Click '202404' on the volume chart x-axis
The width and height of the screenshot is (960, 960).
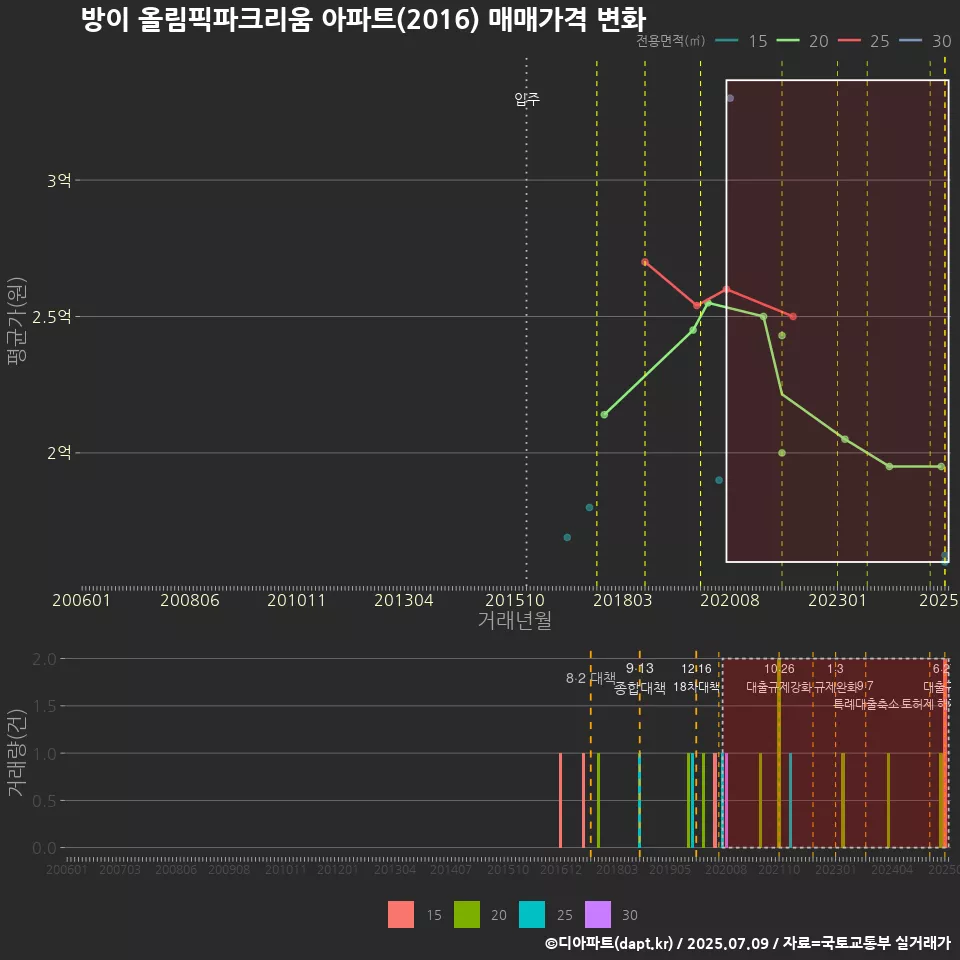[892, 869]
